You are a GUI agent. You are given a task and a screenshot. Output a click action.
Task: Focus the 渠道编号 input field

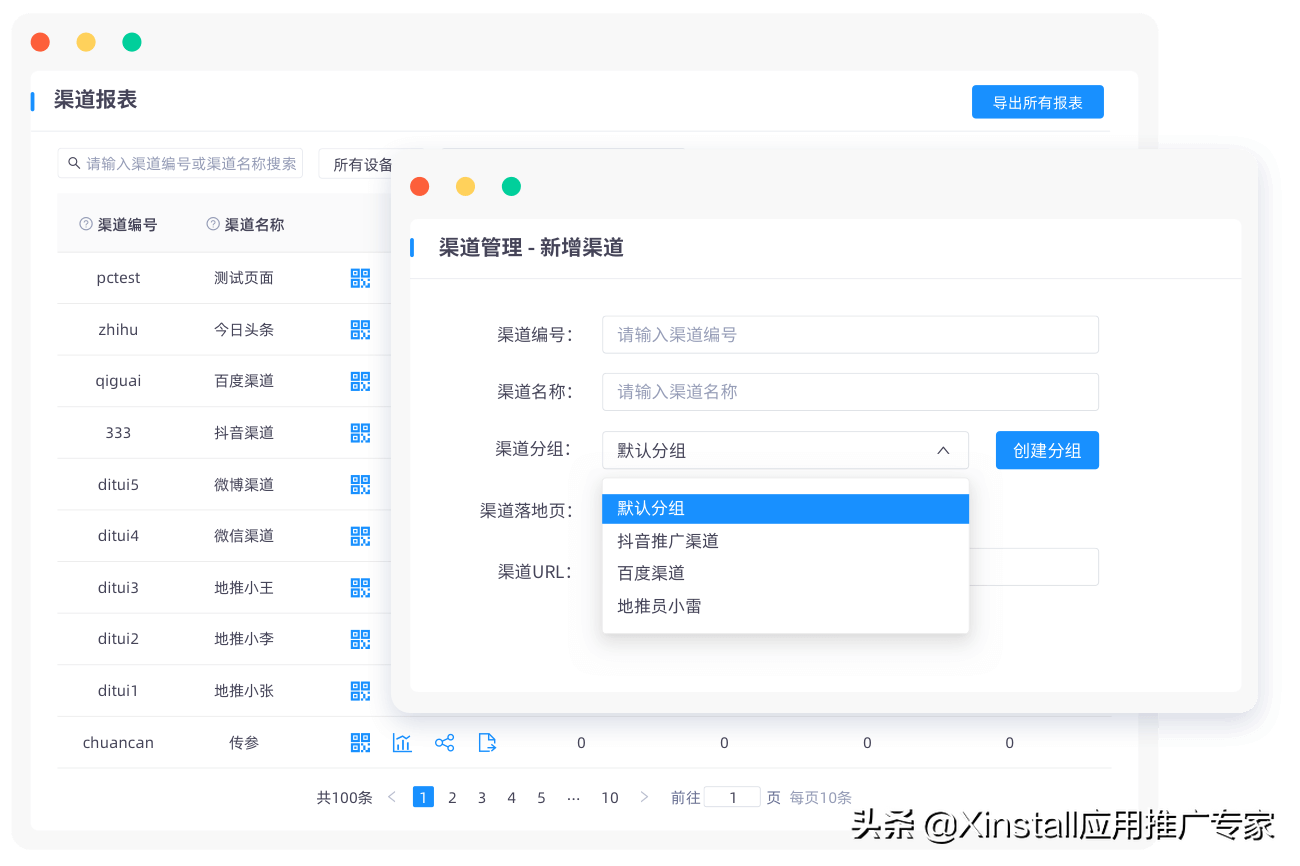point(850,334)
